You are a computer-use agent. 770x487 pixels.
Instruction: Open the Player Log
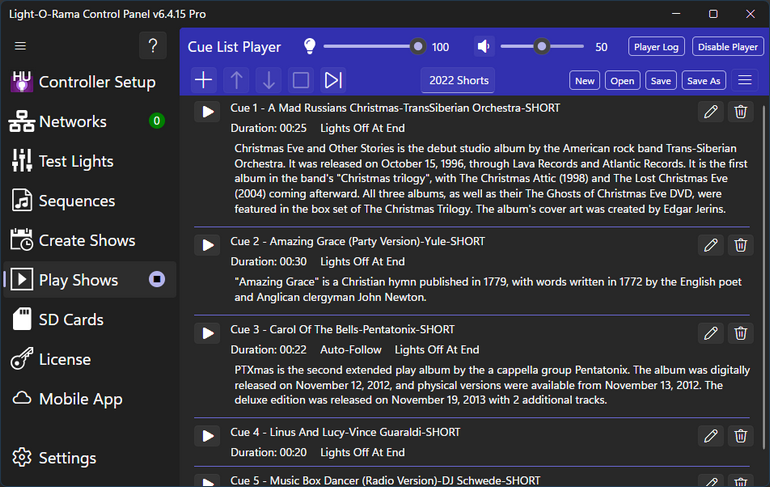(656, 47)
